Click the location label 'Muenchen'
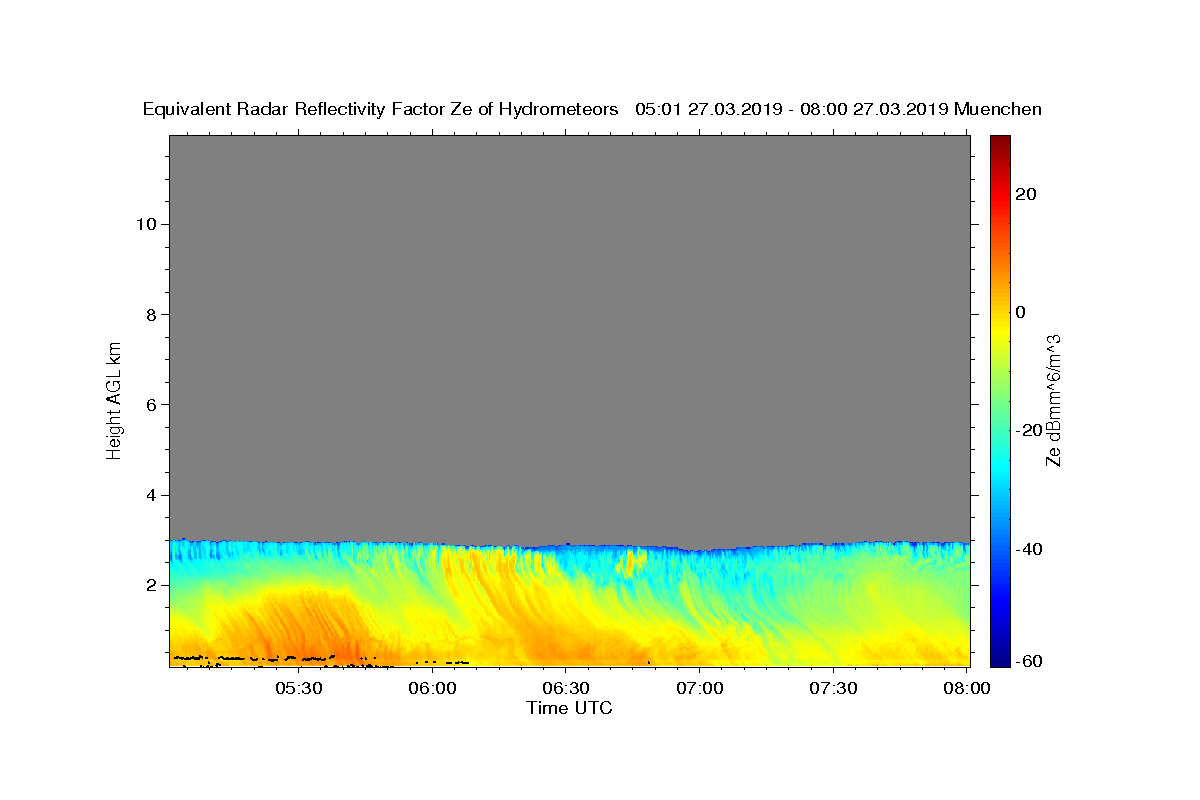The height and width of the screenshot is (800, 1200). [998, 109]
